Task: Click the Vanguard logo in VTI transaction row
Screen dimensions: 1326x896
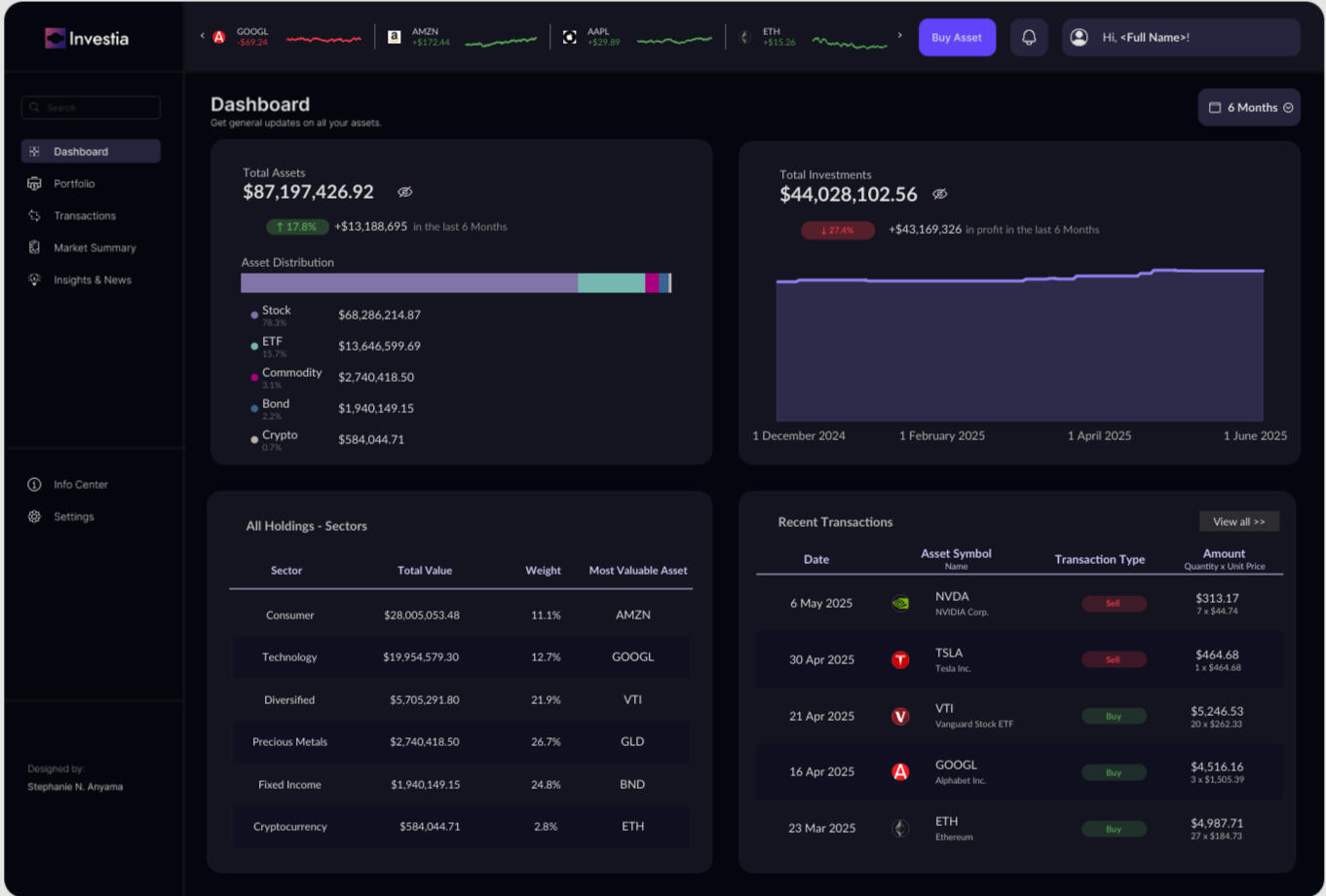Action: (x=900, y=716)
